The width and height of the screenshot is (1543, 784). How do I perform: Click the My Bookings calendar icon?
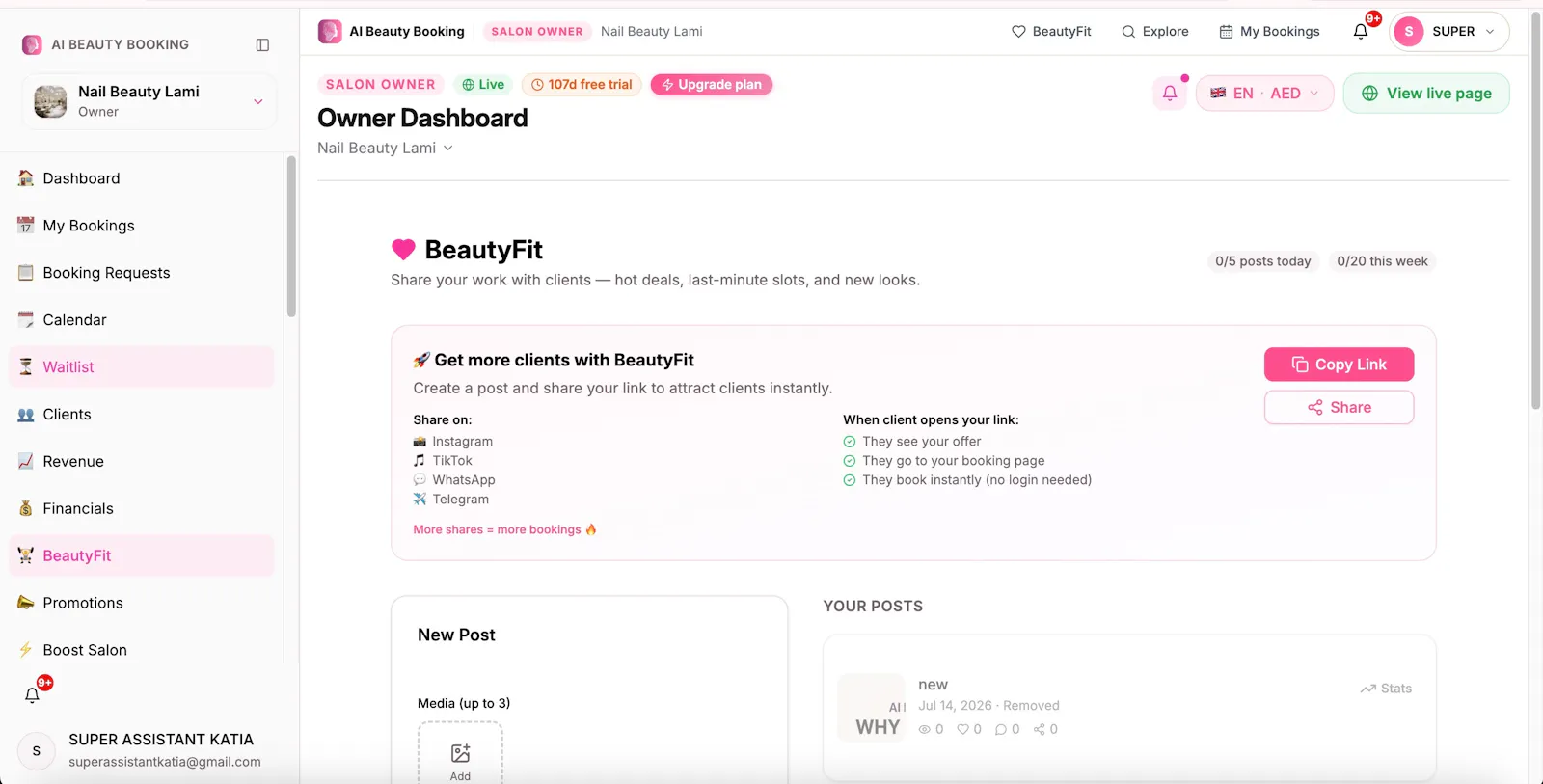click(x=26, y=226)
